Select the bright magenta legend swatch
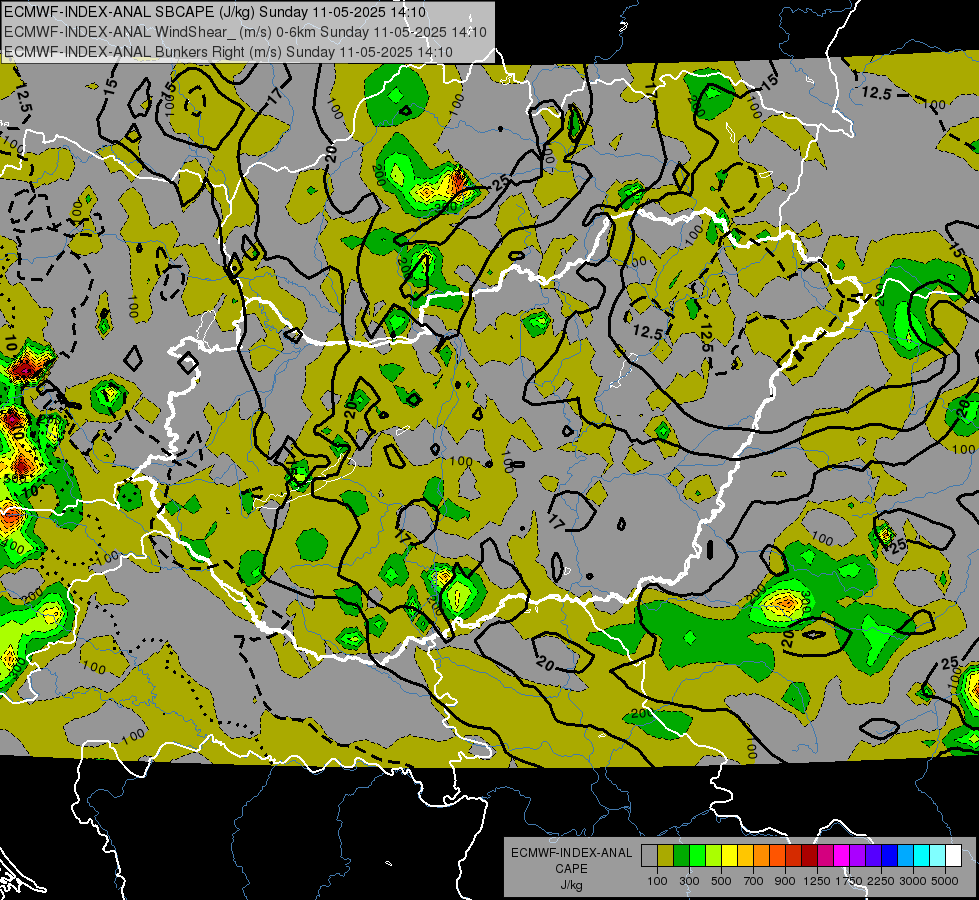 842,856
